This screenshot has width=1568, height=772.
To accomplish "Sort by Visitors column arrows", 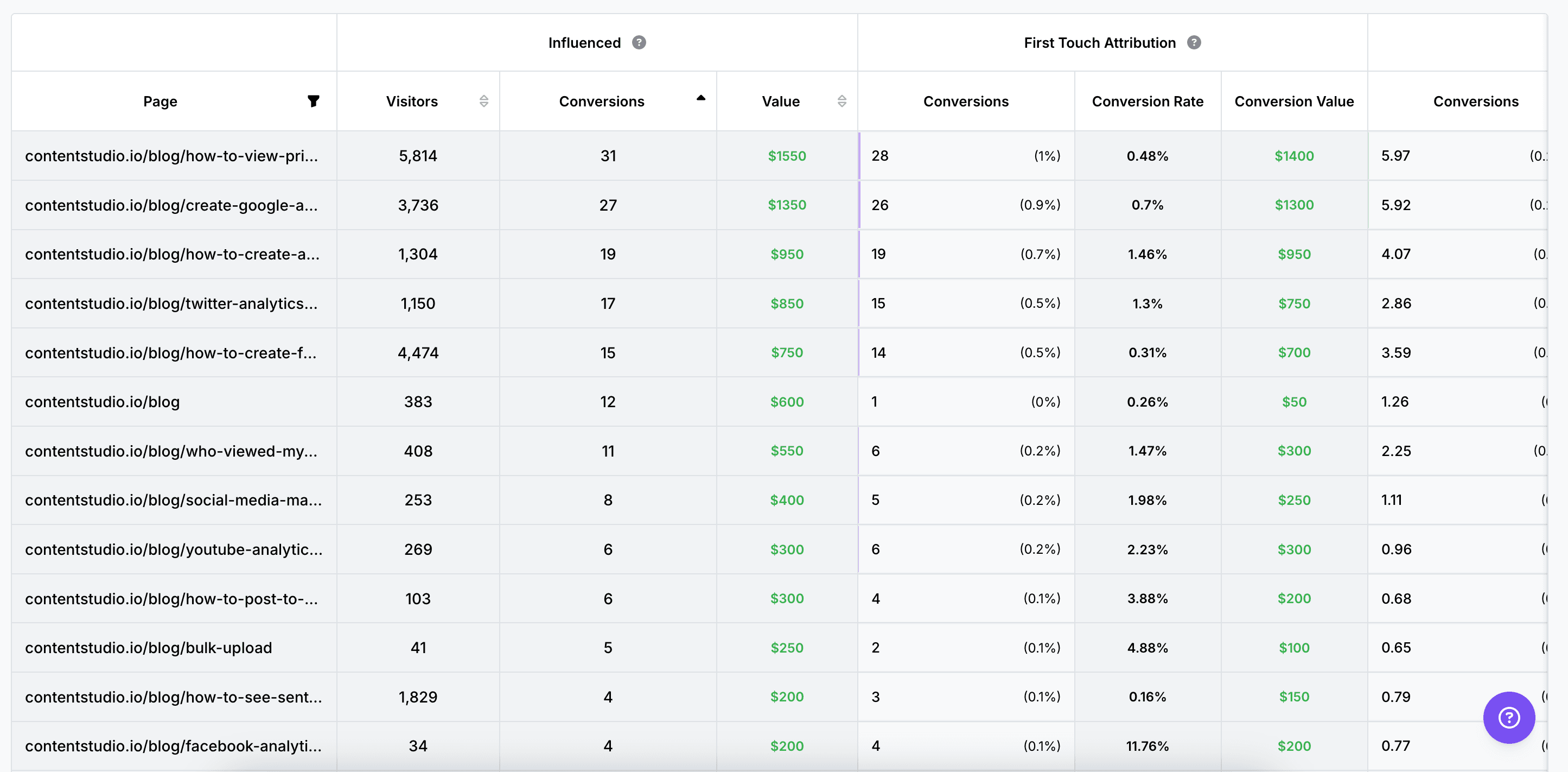I will tap(483, 101).
